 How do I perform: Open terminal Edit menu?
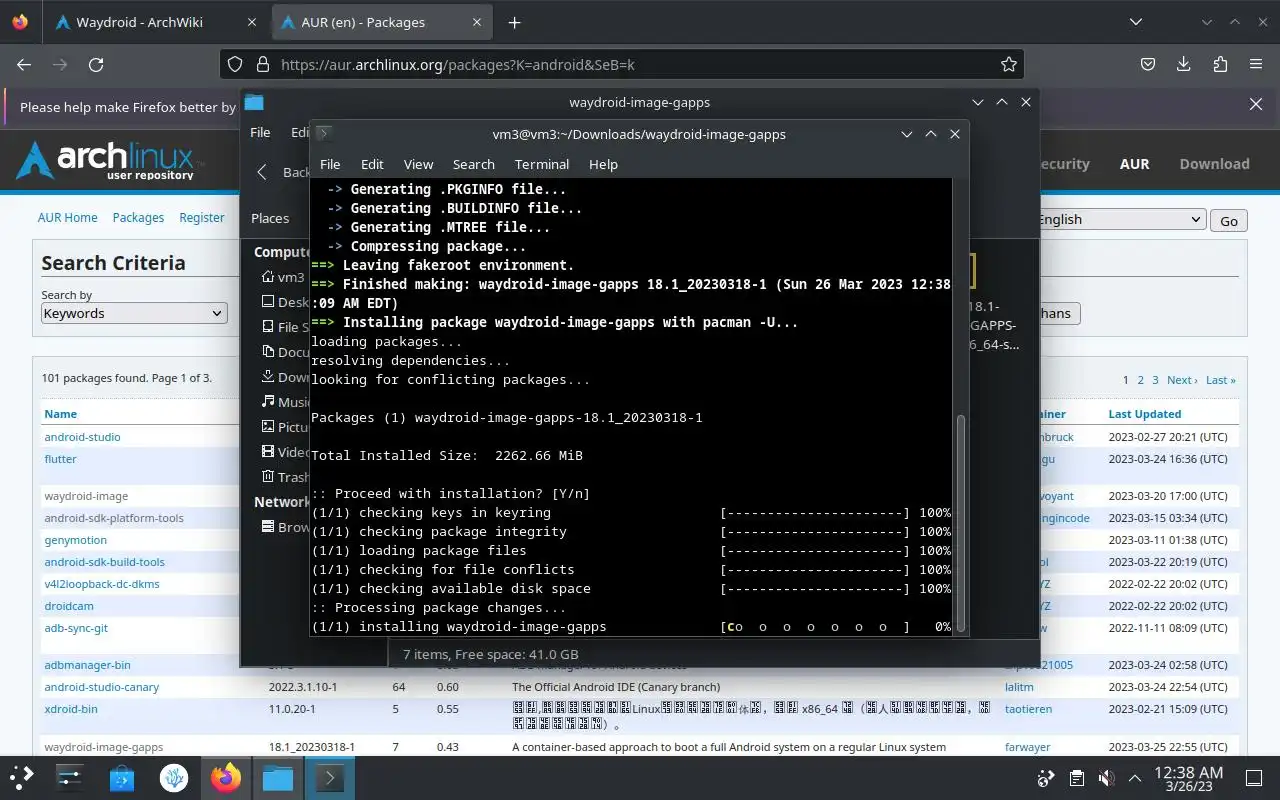pos(372,164)
